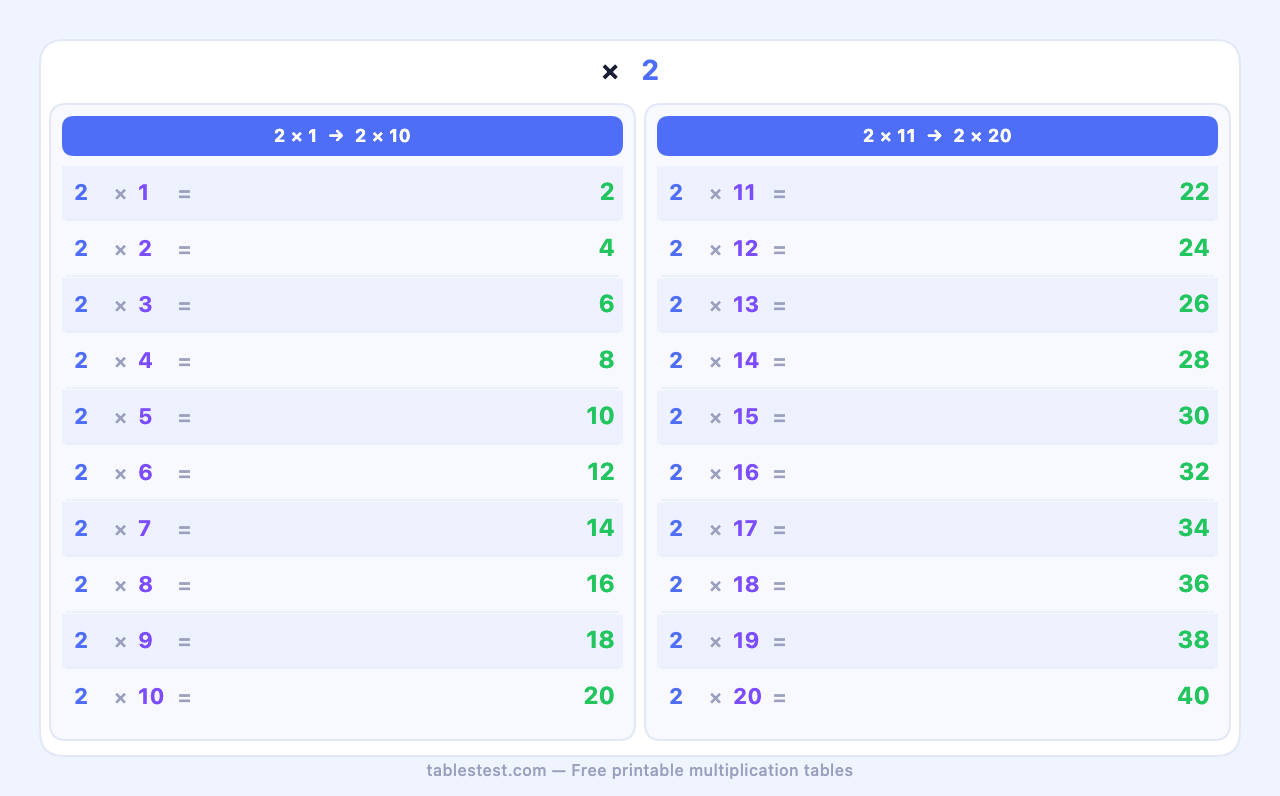Click the Free printable multiplication tables text
This screenshot has height=796, width=1280.
713,770
